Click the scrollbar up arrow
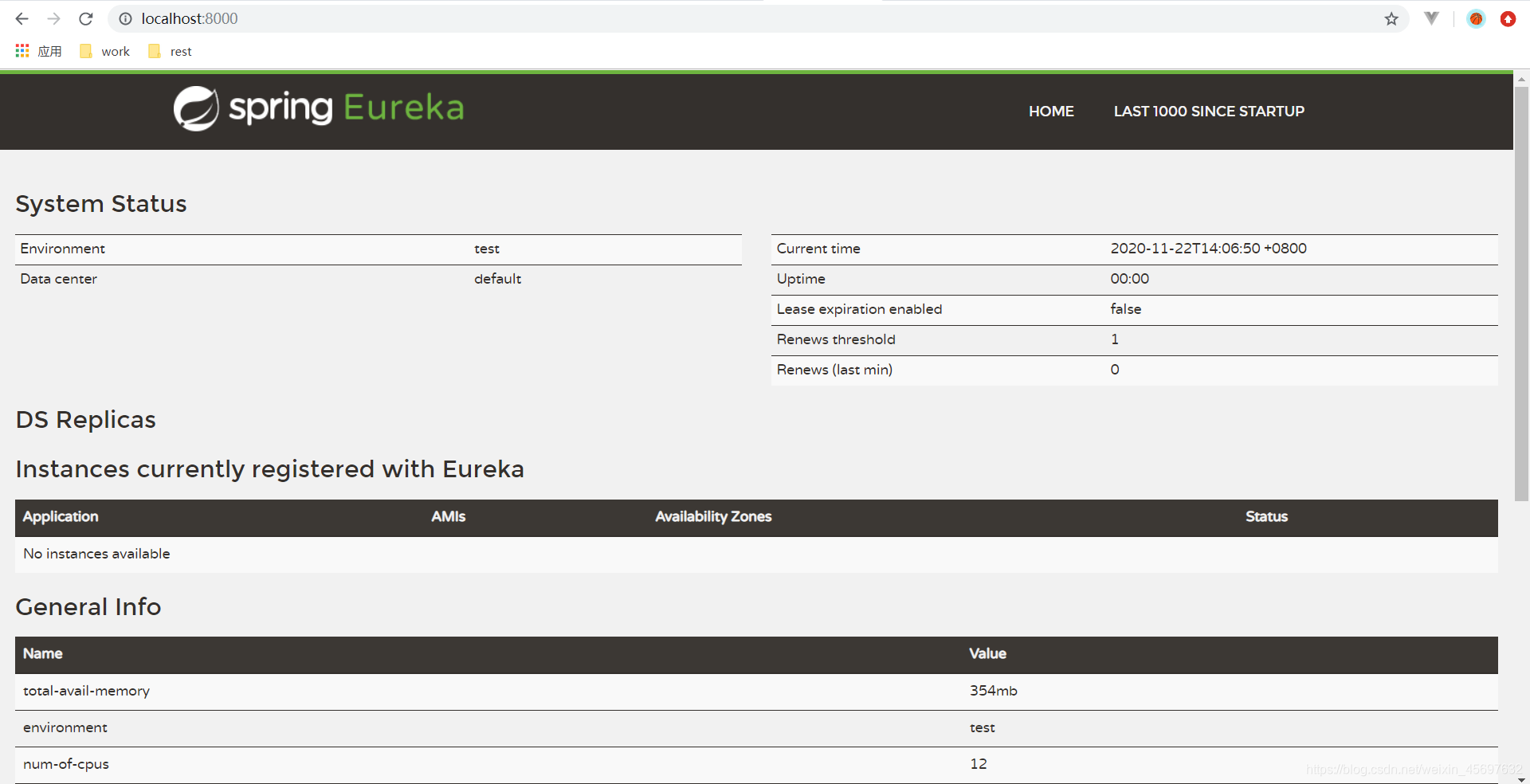Image resolution: width=1530 pixels, height=784 pixels. [1521, 79]
